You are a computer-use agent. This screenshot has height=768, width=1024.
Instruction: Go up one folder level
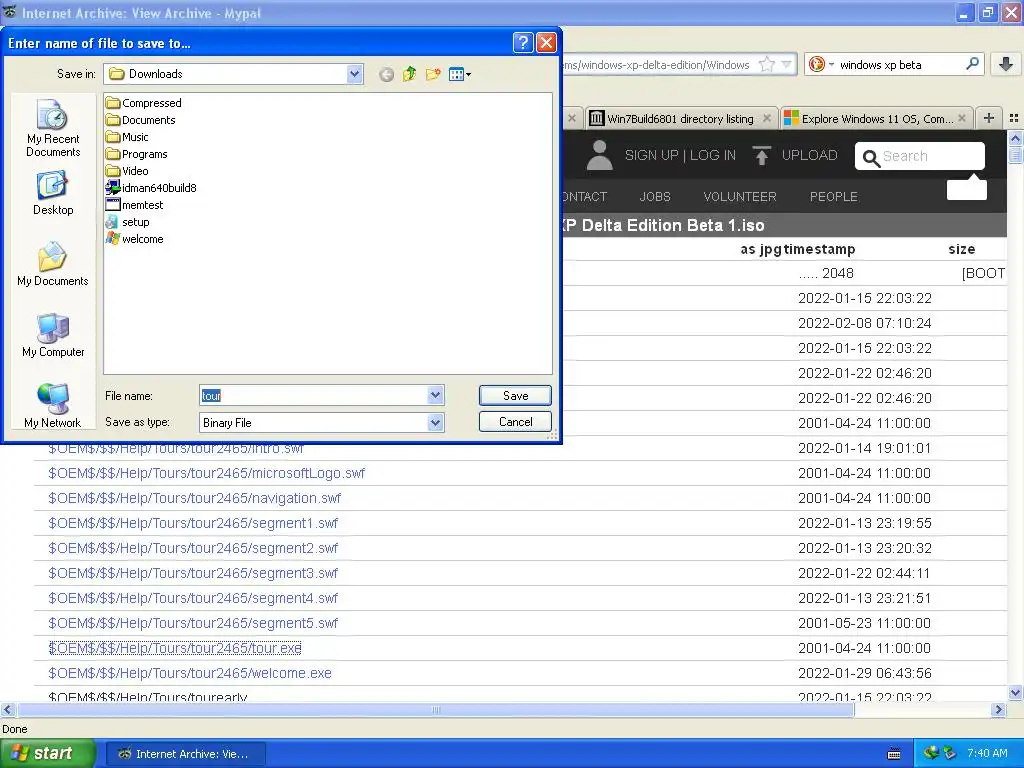(x=409, y=74)
